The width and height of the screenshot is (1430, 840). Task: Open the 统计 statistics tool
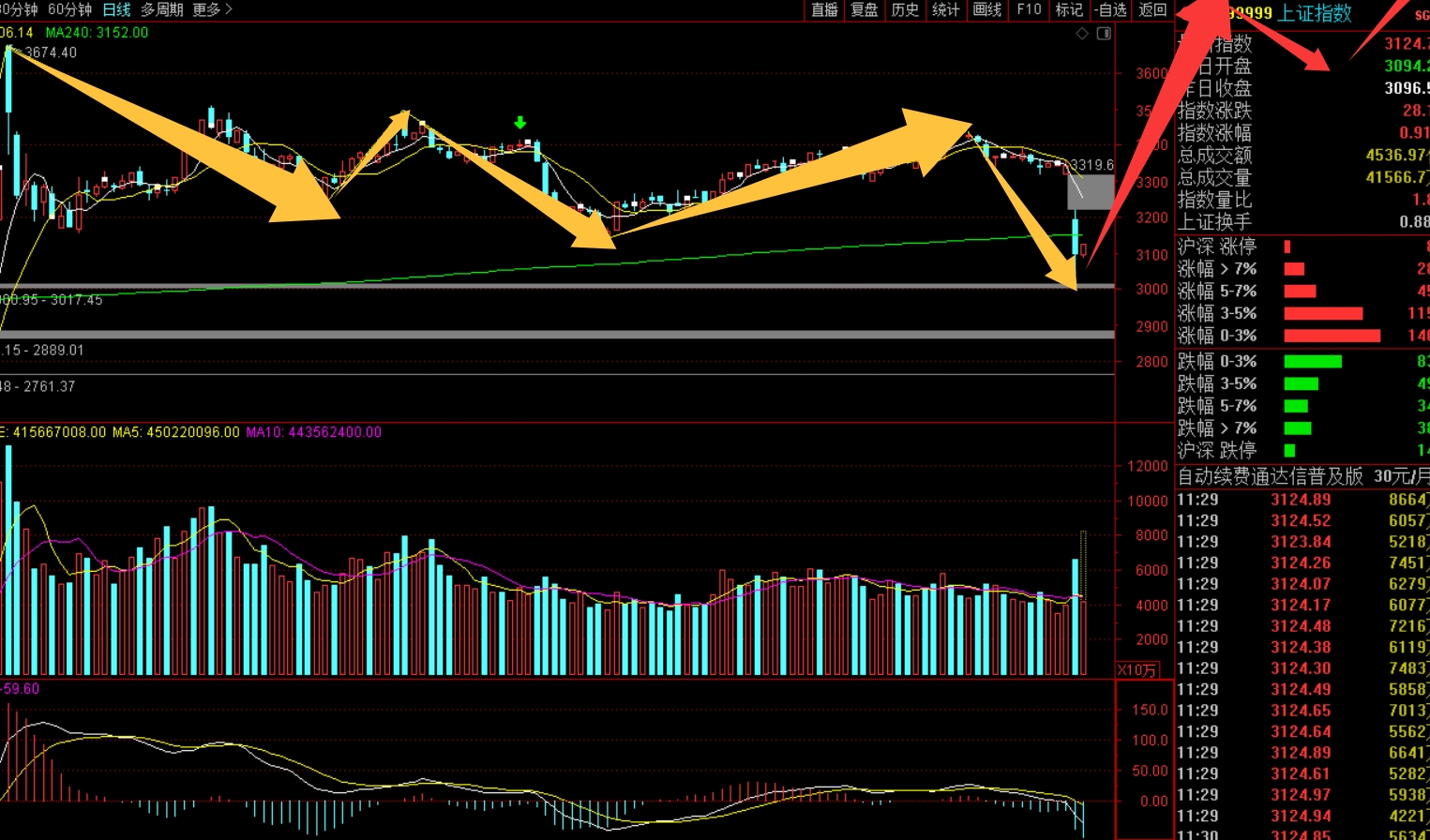tap(945, 9)
